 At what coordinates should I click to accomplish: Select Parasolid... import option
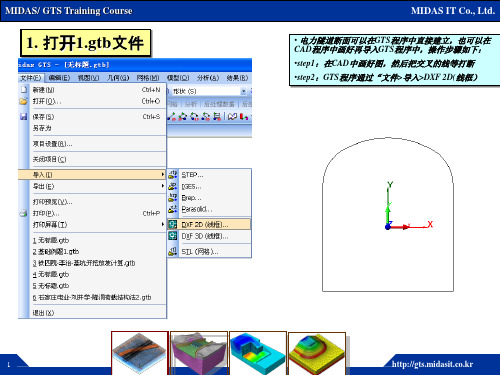click(x=209, y=209)
